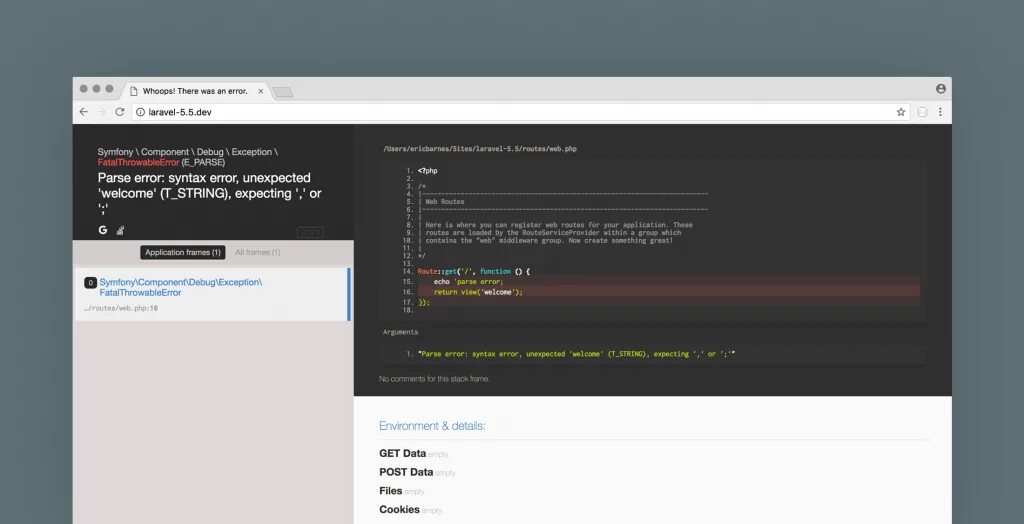The height and width of the screenshot is (524, 1024).
Task: Click code line 14 Route::get
Action: point(473,271)
